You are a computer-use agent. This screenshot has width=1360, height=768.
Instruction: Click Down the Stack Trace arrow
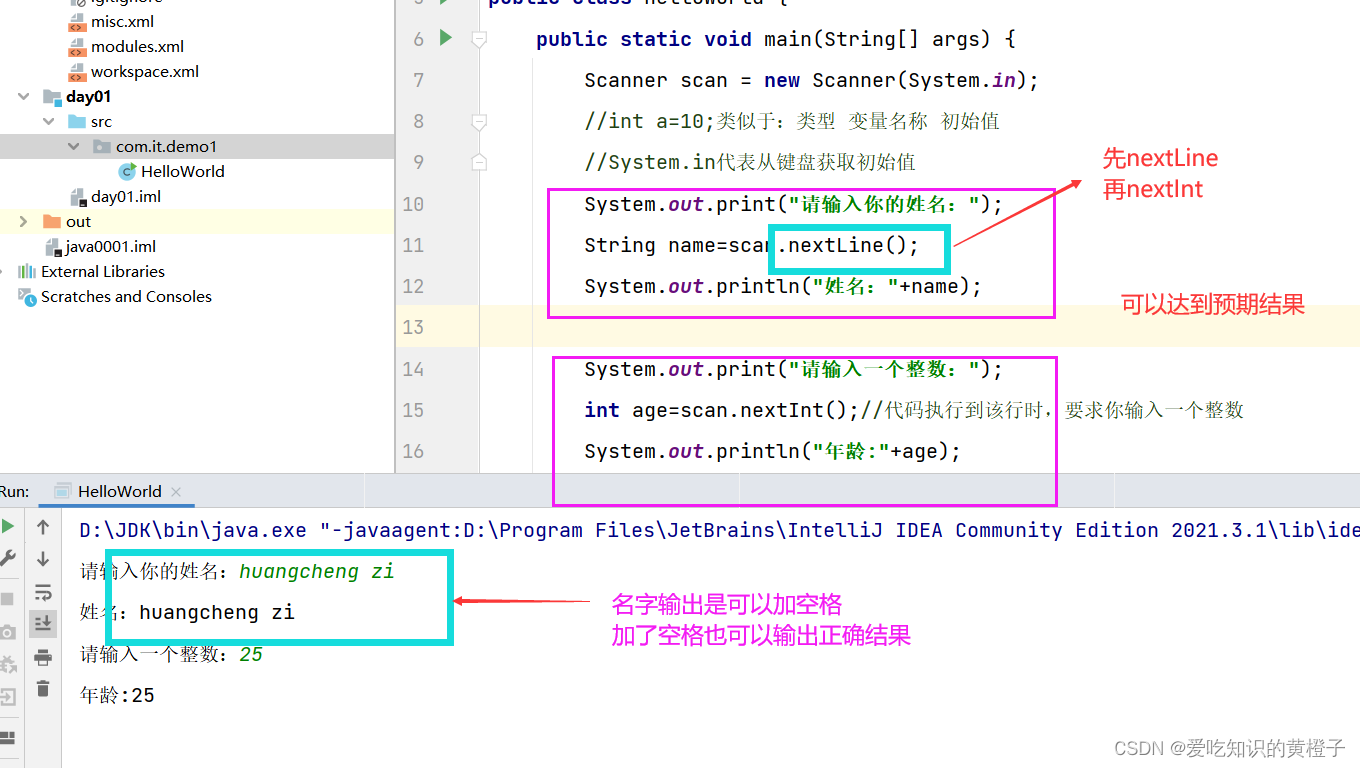(43, 558)
